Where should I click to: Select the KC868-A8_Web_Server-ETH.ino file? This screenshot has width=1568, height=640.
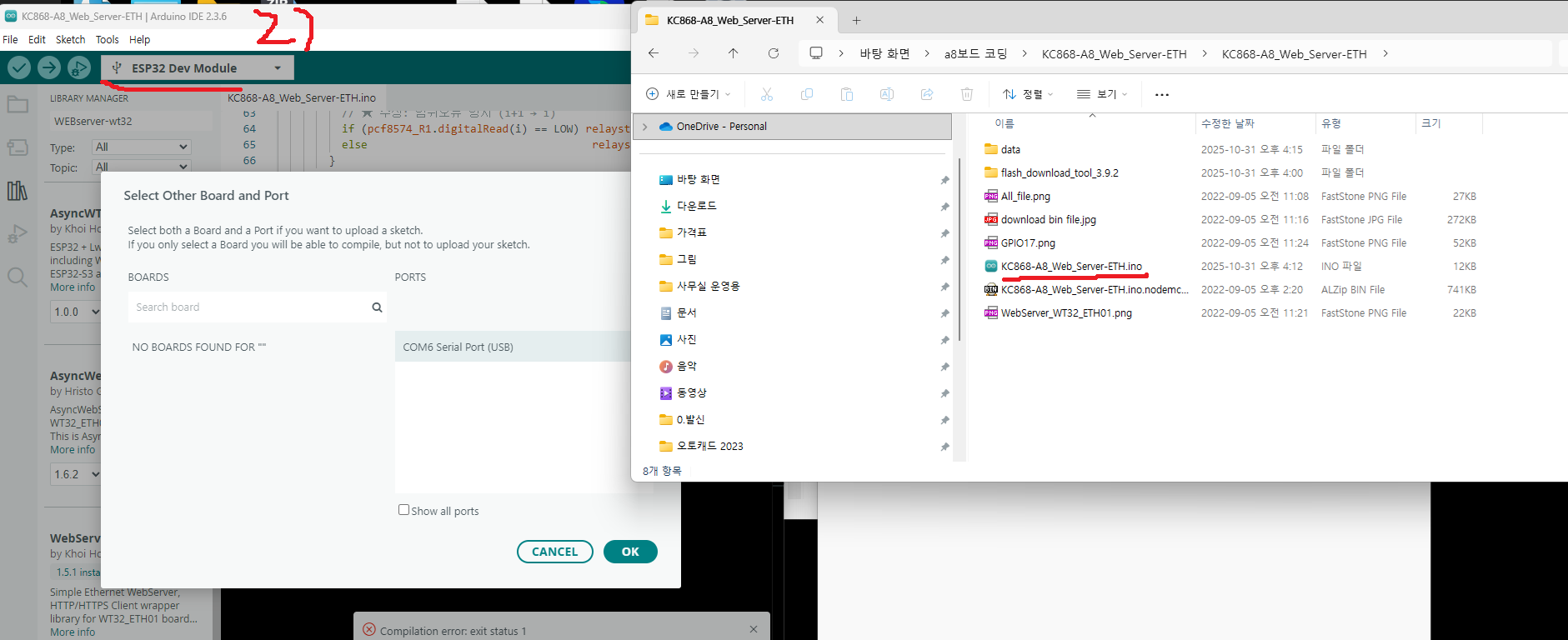point(1071,267)
